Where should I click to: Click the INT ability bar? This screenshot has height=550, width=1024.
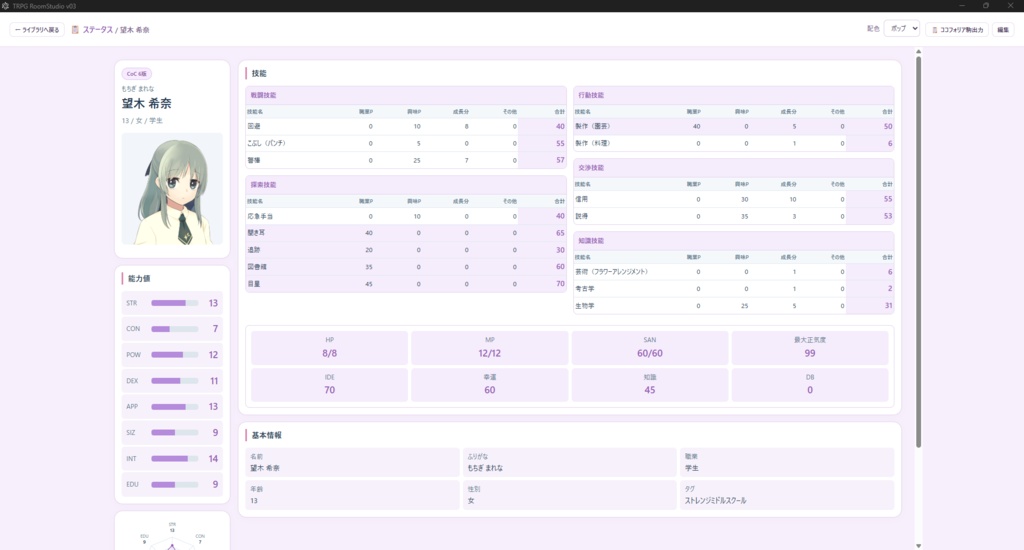174,459
